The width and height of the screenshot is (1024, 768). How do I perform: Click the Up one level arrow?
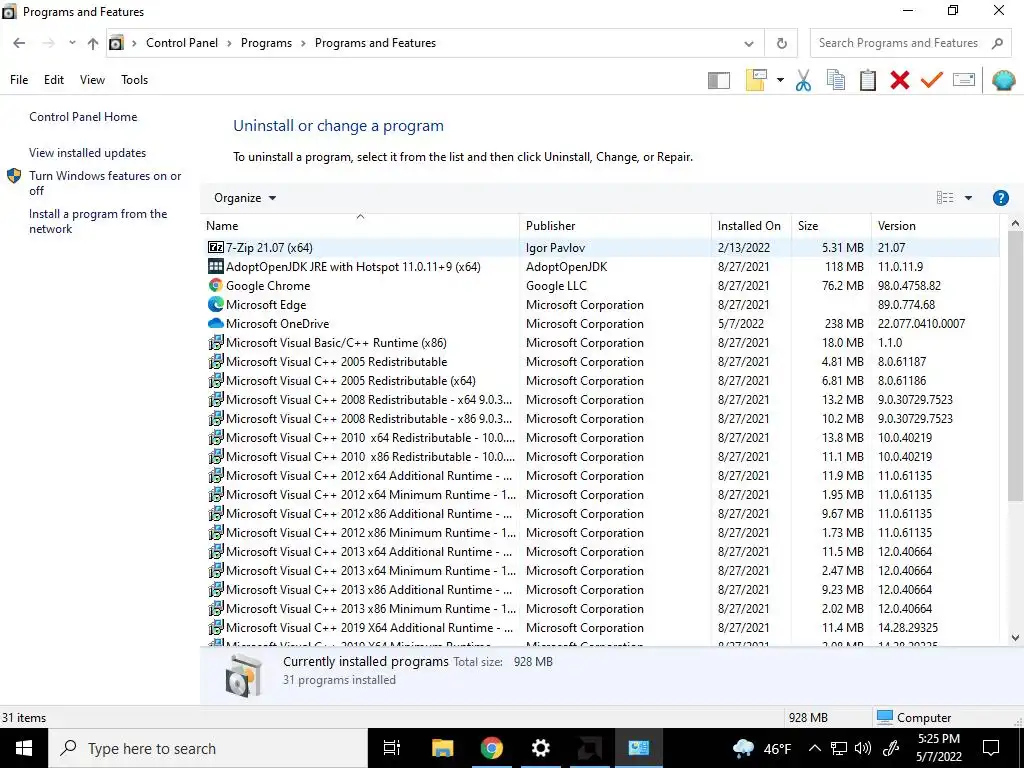click(93, 43)
